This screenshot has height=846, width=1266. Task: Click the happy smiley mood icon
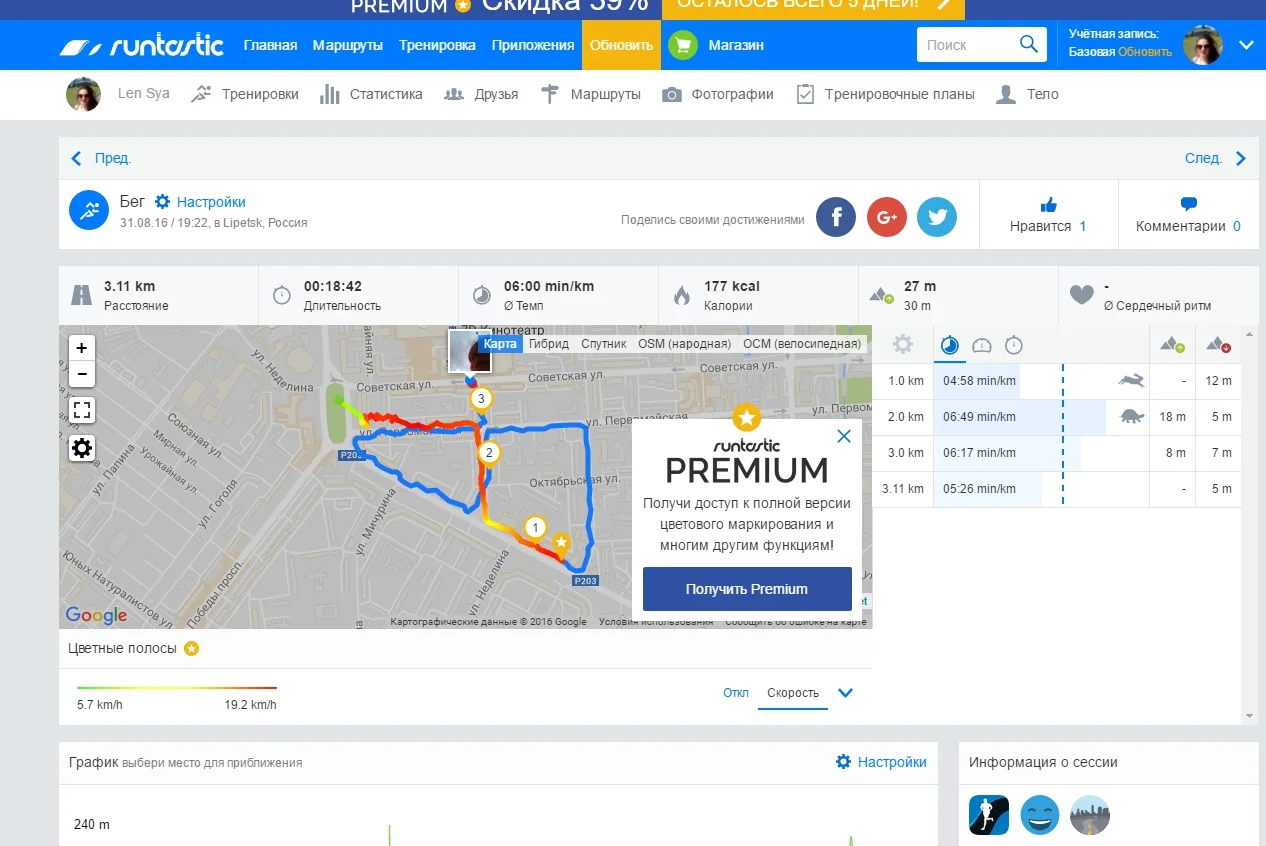pyautogui.click(x=1040, y=815)
